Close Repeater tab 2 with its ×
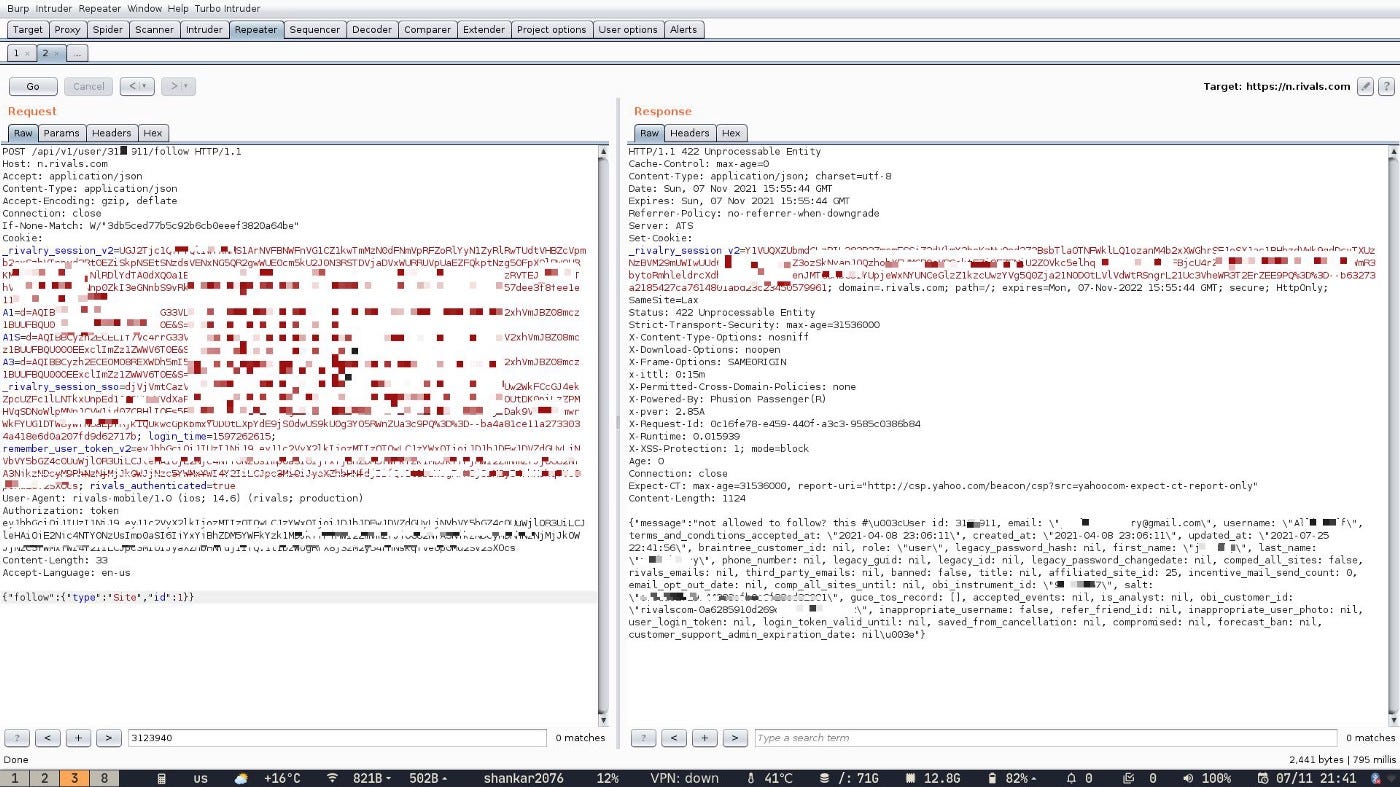Viewport: 1400px width, 787px height. 57,53
